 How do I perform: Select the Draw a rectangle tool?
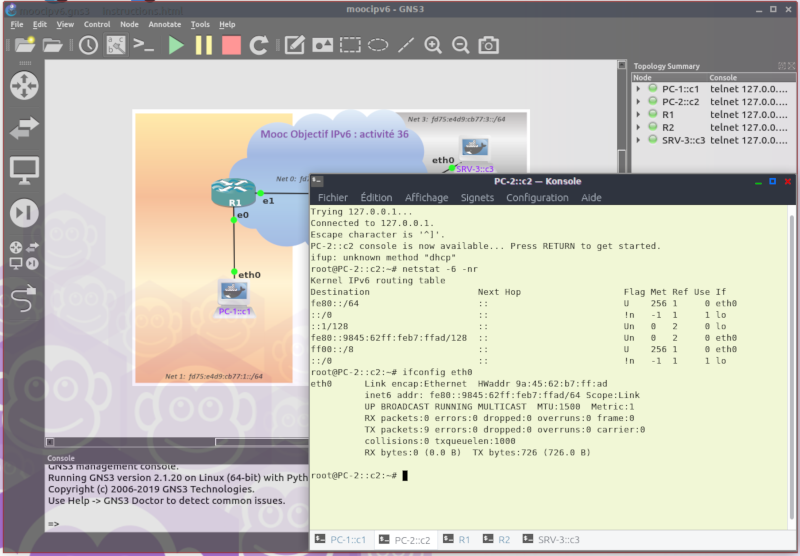350,45
